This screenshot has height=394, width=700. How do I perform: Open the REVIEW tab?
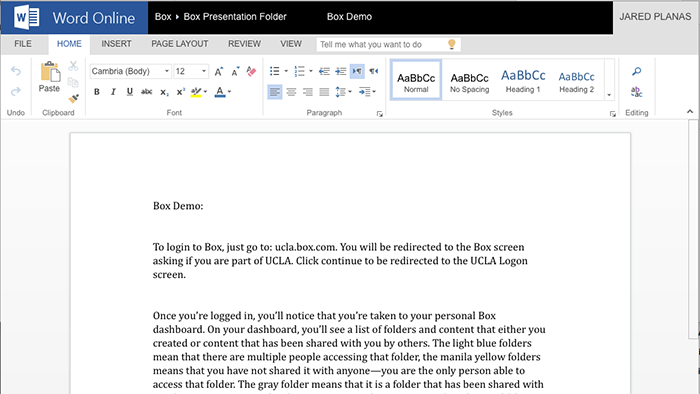[244, 44]
